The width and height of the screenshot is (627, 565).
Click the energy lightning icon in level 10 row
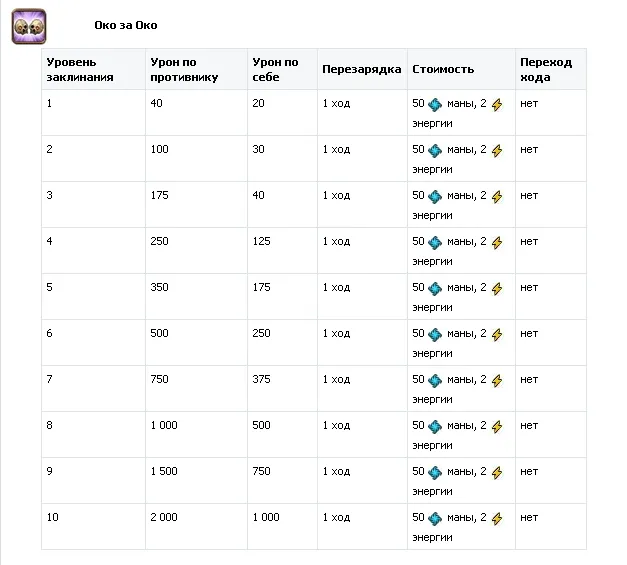(497, 518)
